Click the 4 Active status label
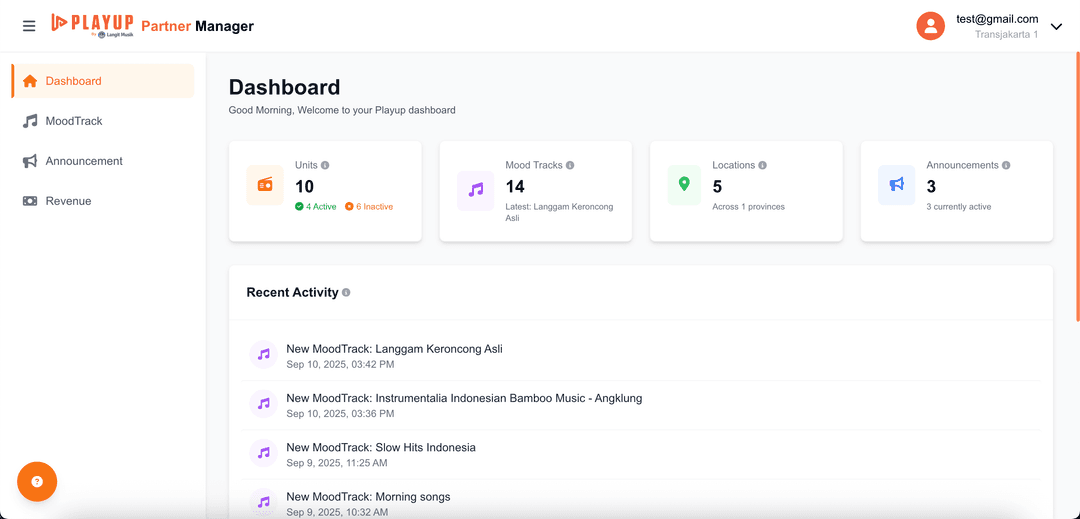This screenshot has width=1080, height=519. 316,206
